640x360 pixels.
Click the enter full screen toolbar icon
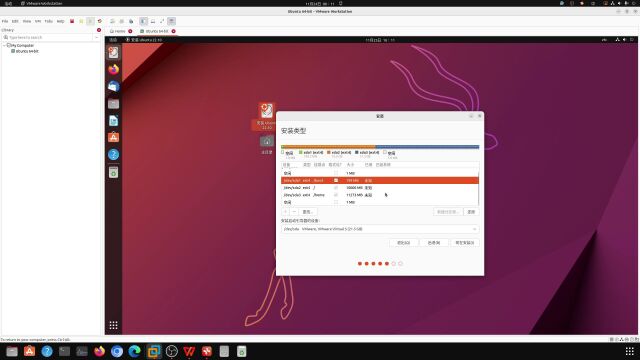(162, 21)
